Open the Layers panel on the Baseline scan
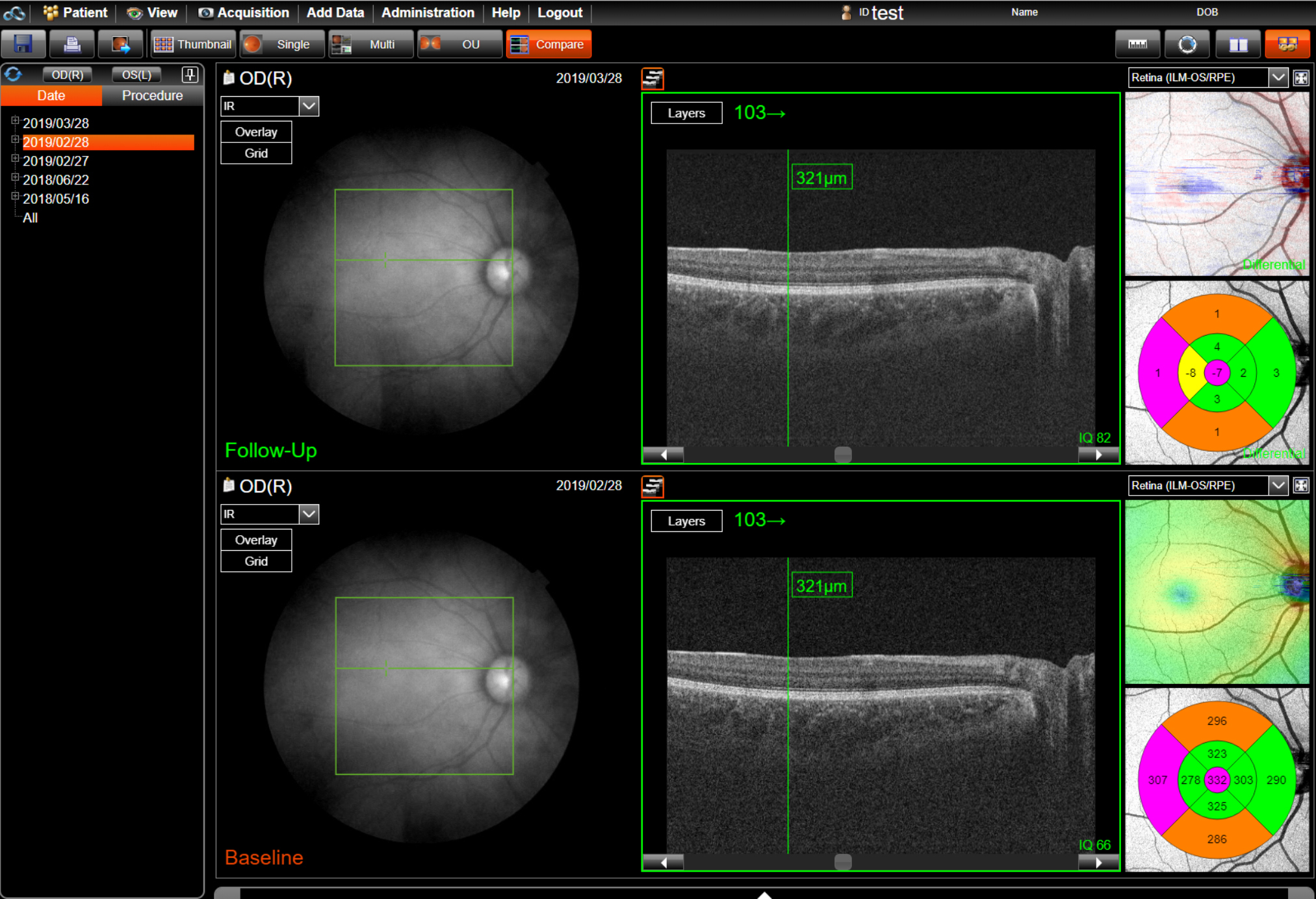The width and height of the screenshot is (1316, 899). (x=686, y=520)
